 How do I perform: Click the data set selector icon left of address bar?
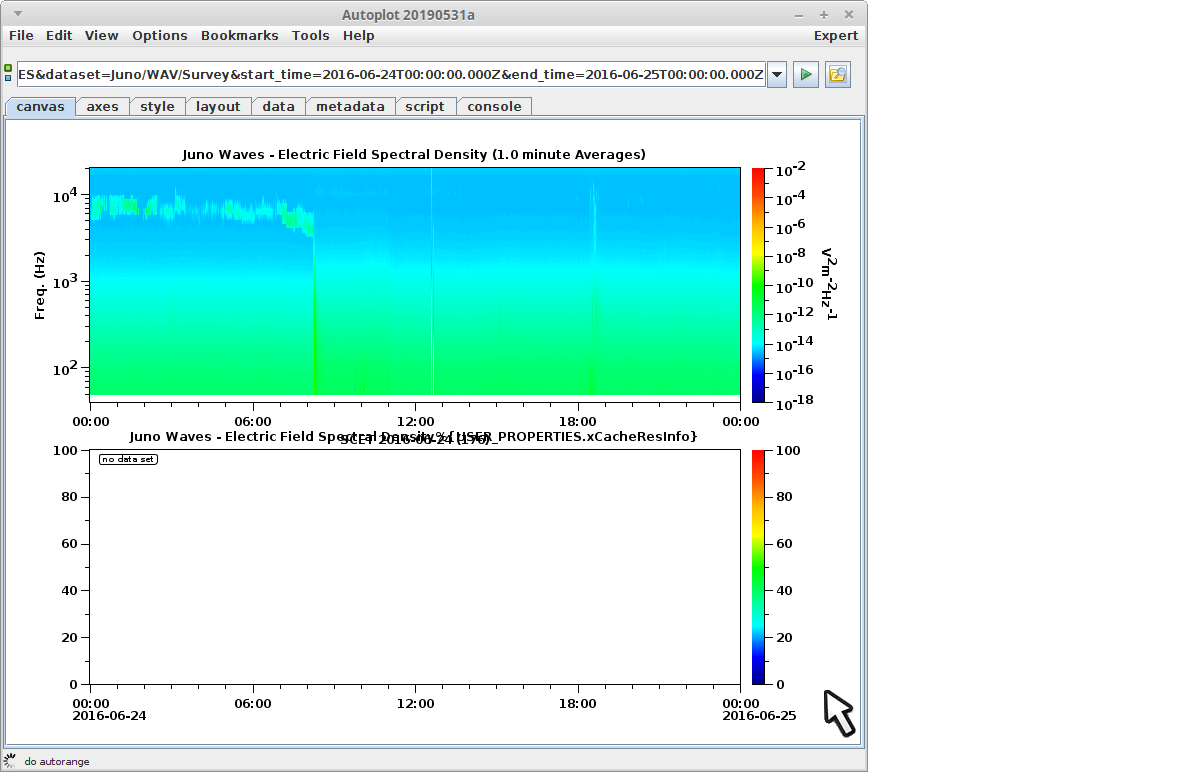point(8,73)
